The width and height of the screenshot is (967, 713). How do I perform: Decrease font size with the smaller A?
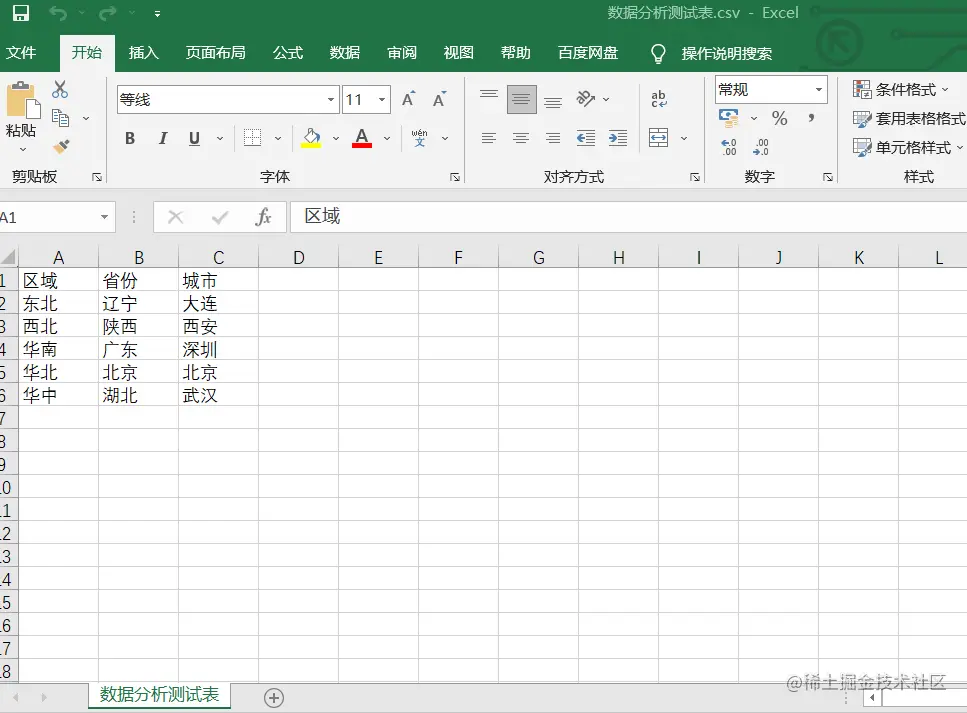click(439, 99)
